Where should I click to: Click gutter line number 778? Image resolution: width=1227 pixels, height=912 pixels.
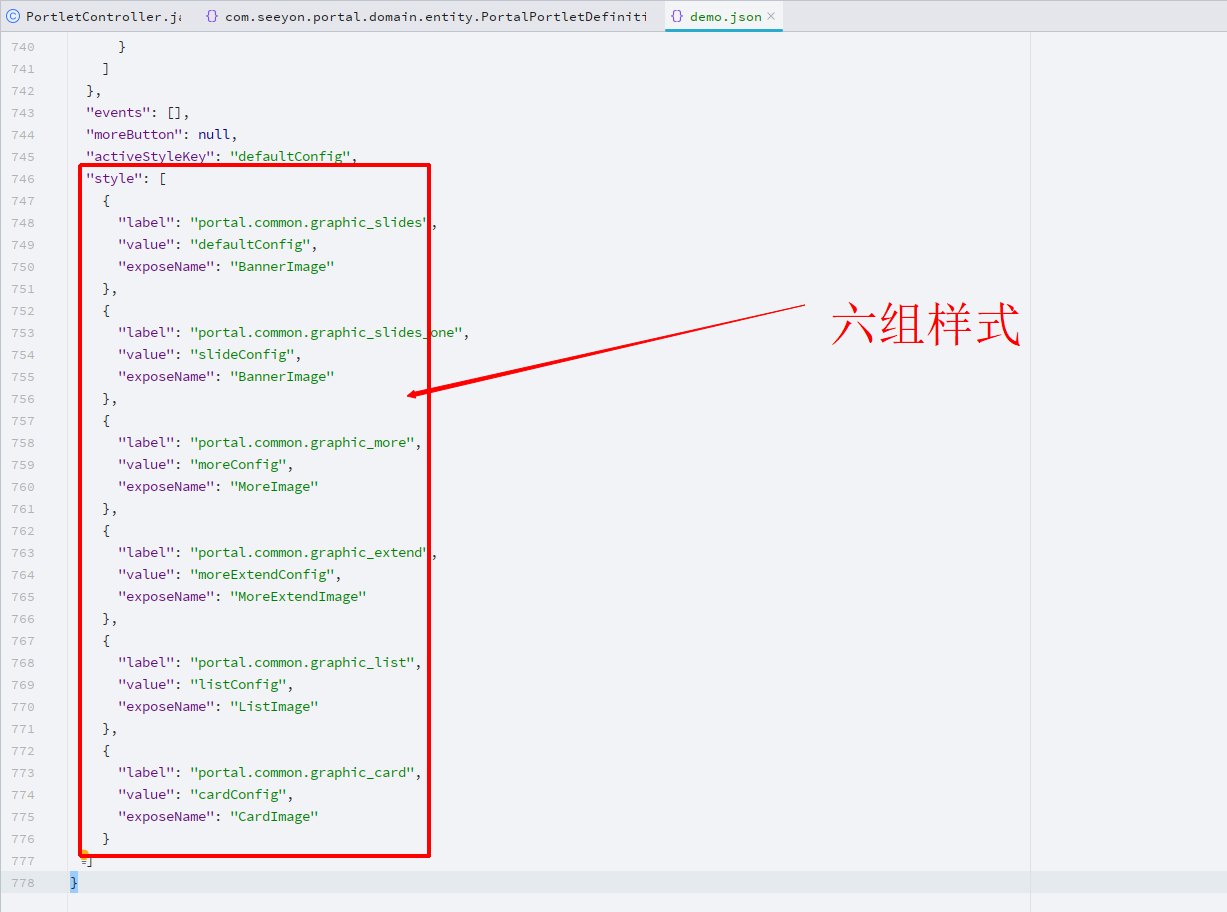pyautogui.click(x=22, y=883)
